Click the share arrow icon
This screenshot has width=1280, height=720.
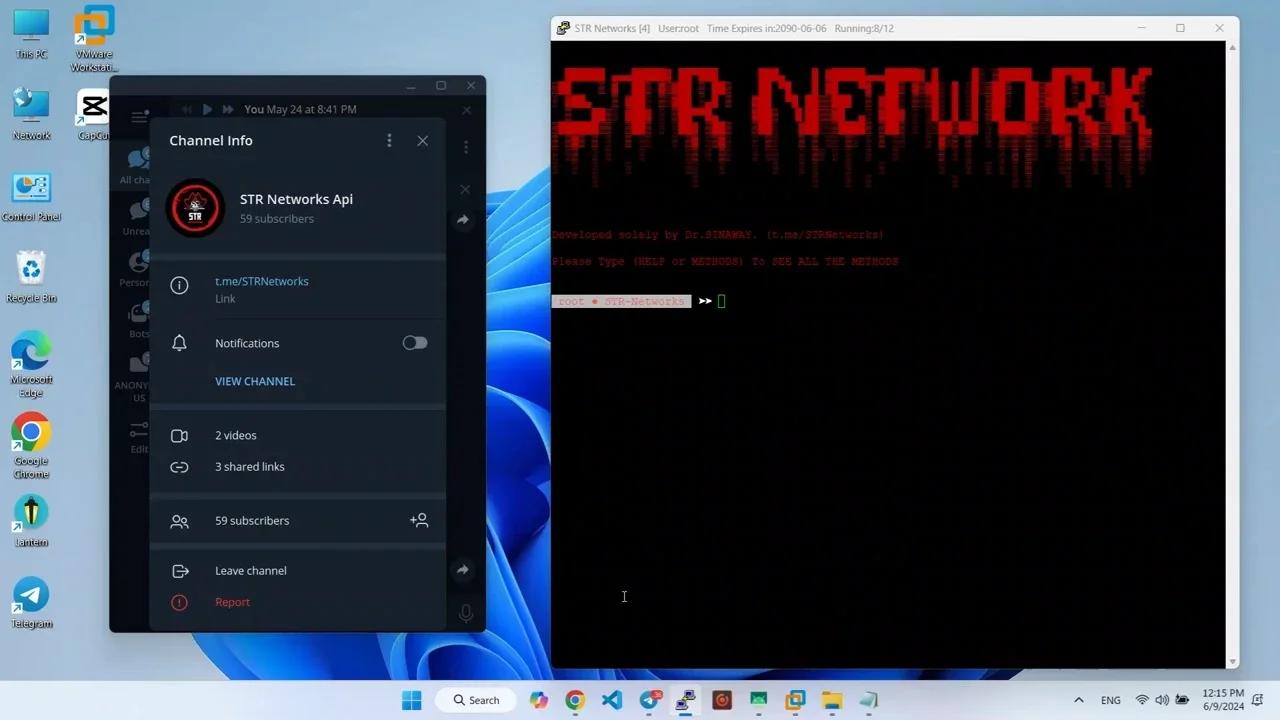click(463, 219)
